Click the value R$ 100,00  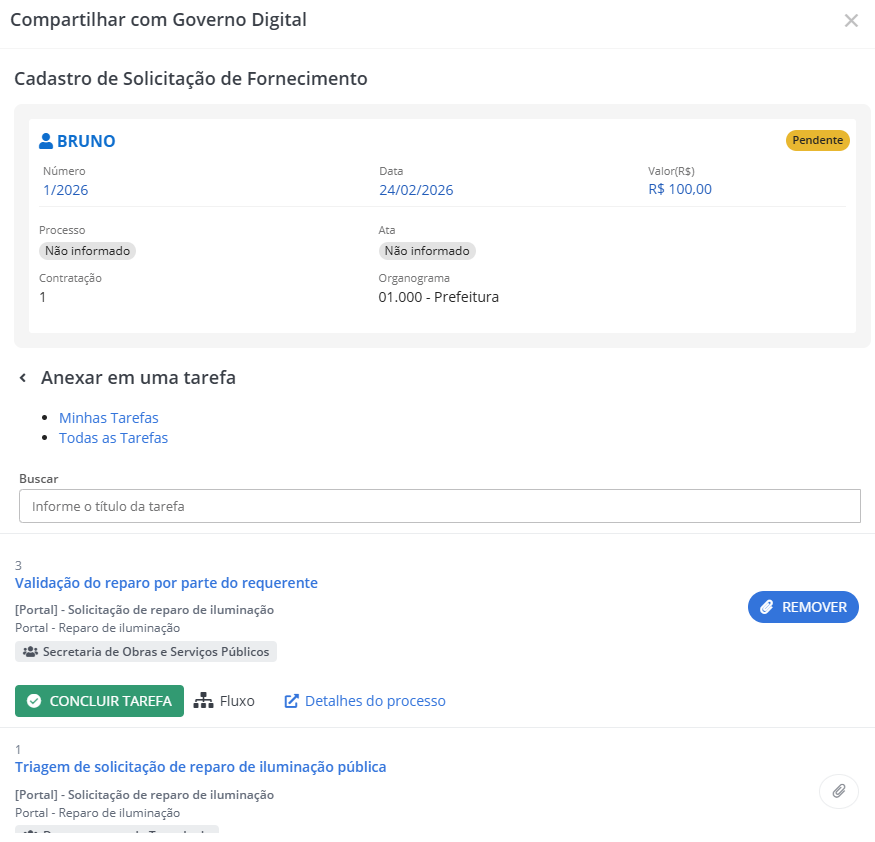680,189
